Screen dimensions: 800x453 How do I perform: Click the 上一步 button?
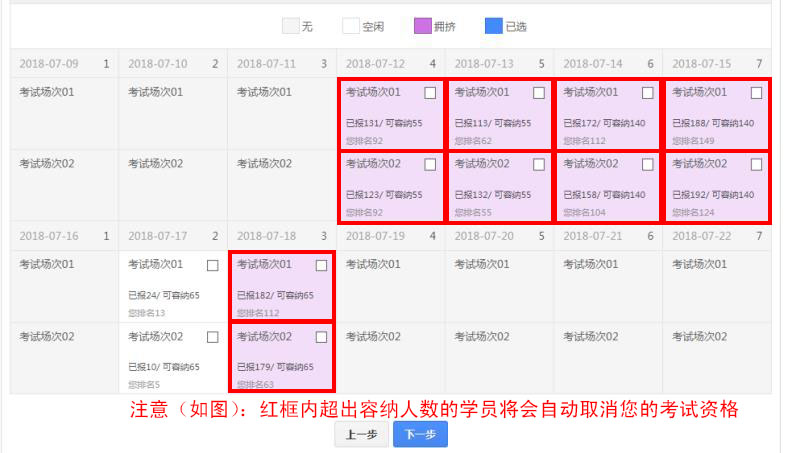pos(361,434)
